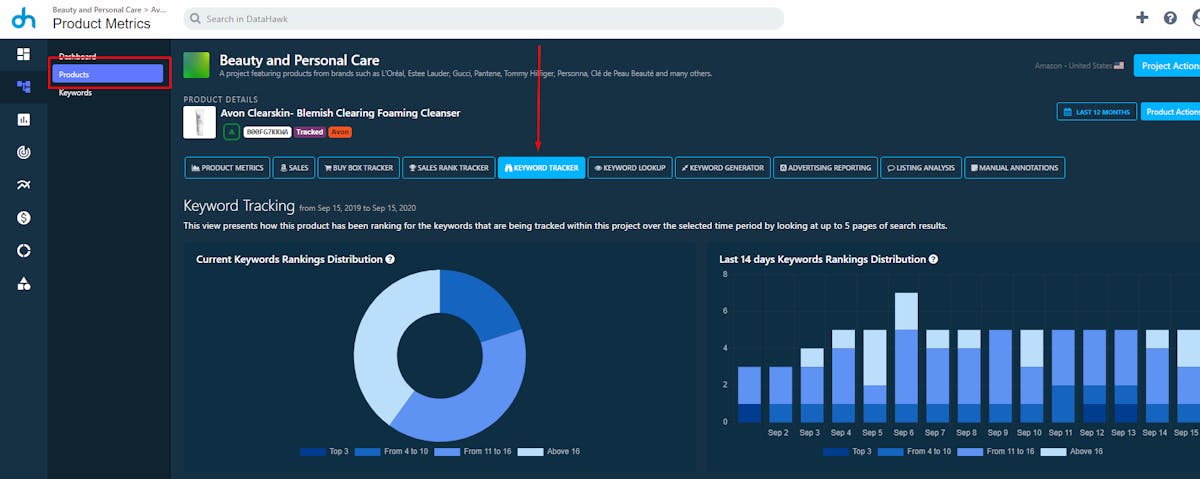Click the Sep 6 bar in chart
This screenshot has height=479, width=1200.
[906, 357]
